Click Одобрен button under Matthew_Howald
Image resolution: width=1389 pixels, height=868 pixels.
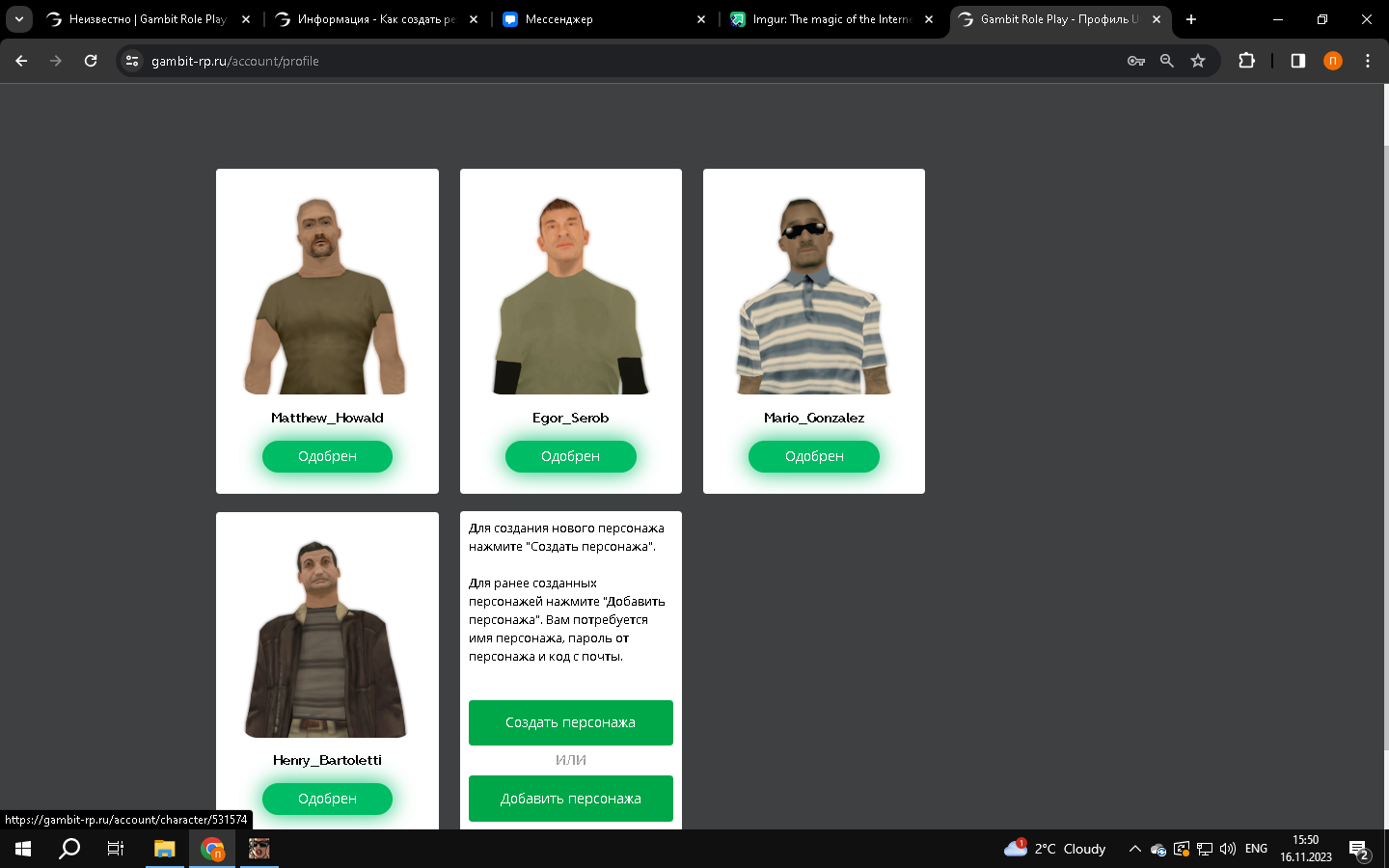click(327, 456)
